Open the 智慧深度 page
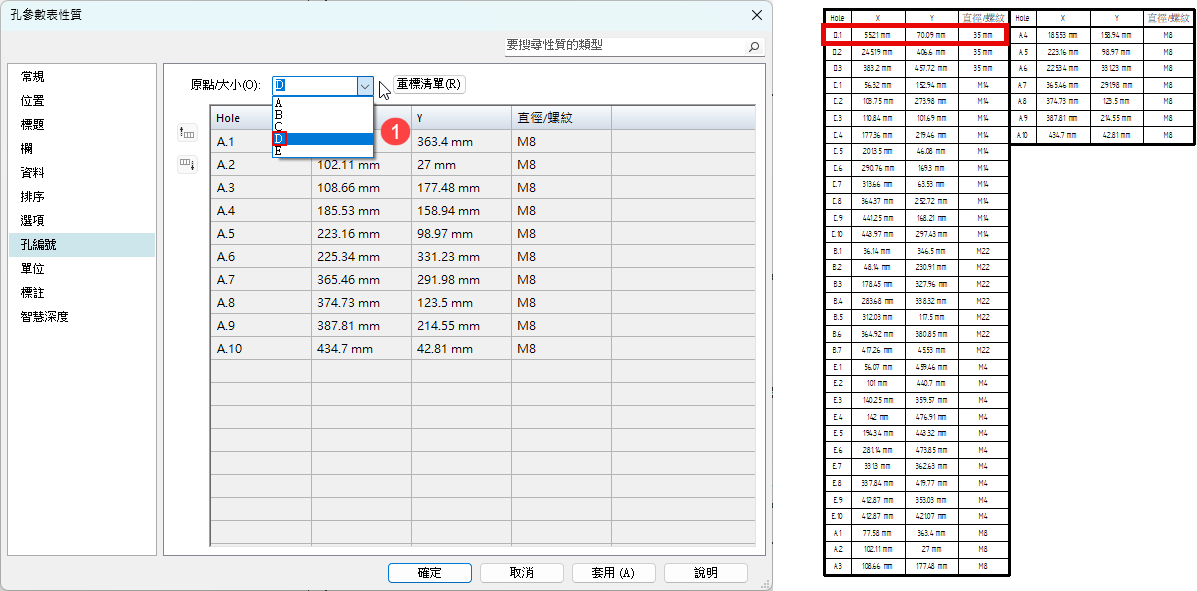 [45, 317]
